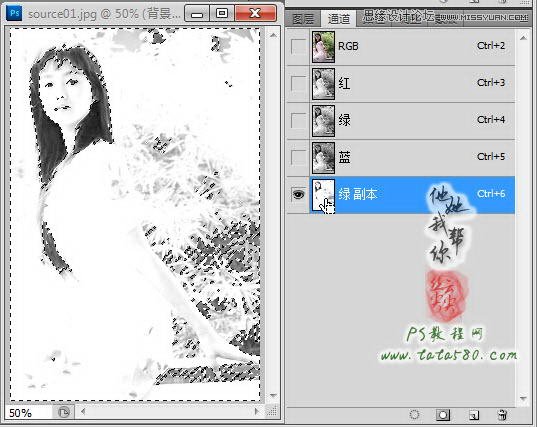Maximize the source01.jpg document window
537x427 pixels.
[222, 14]
